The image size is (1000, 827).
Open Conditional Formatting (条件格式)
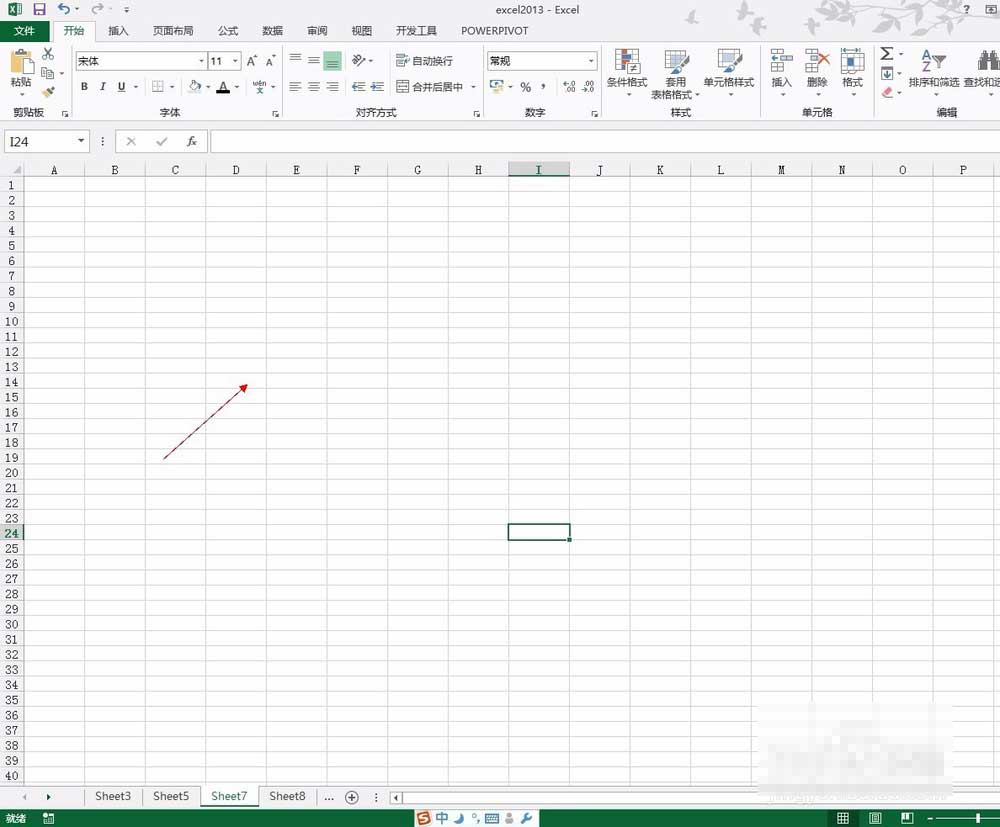pos(627,72)
